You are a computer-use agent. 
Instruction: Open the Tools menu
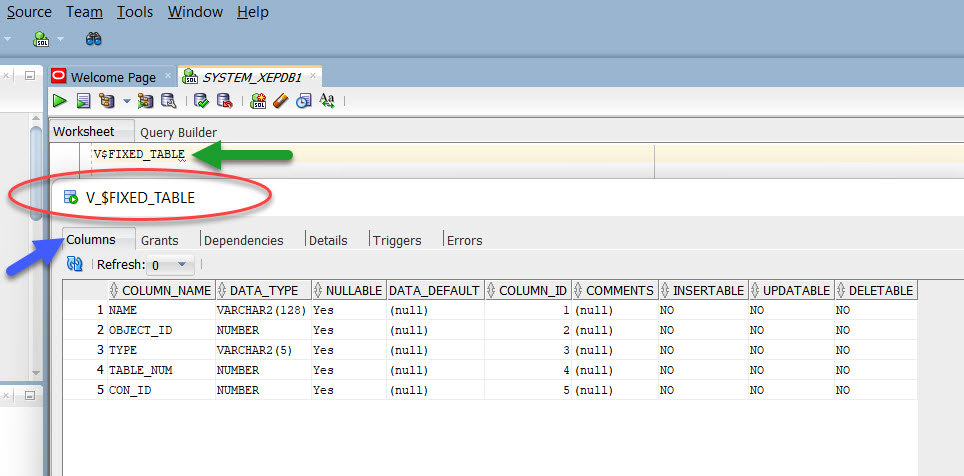click(135, 12)
